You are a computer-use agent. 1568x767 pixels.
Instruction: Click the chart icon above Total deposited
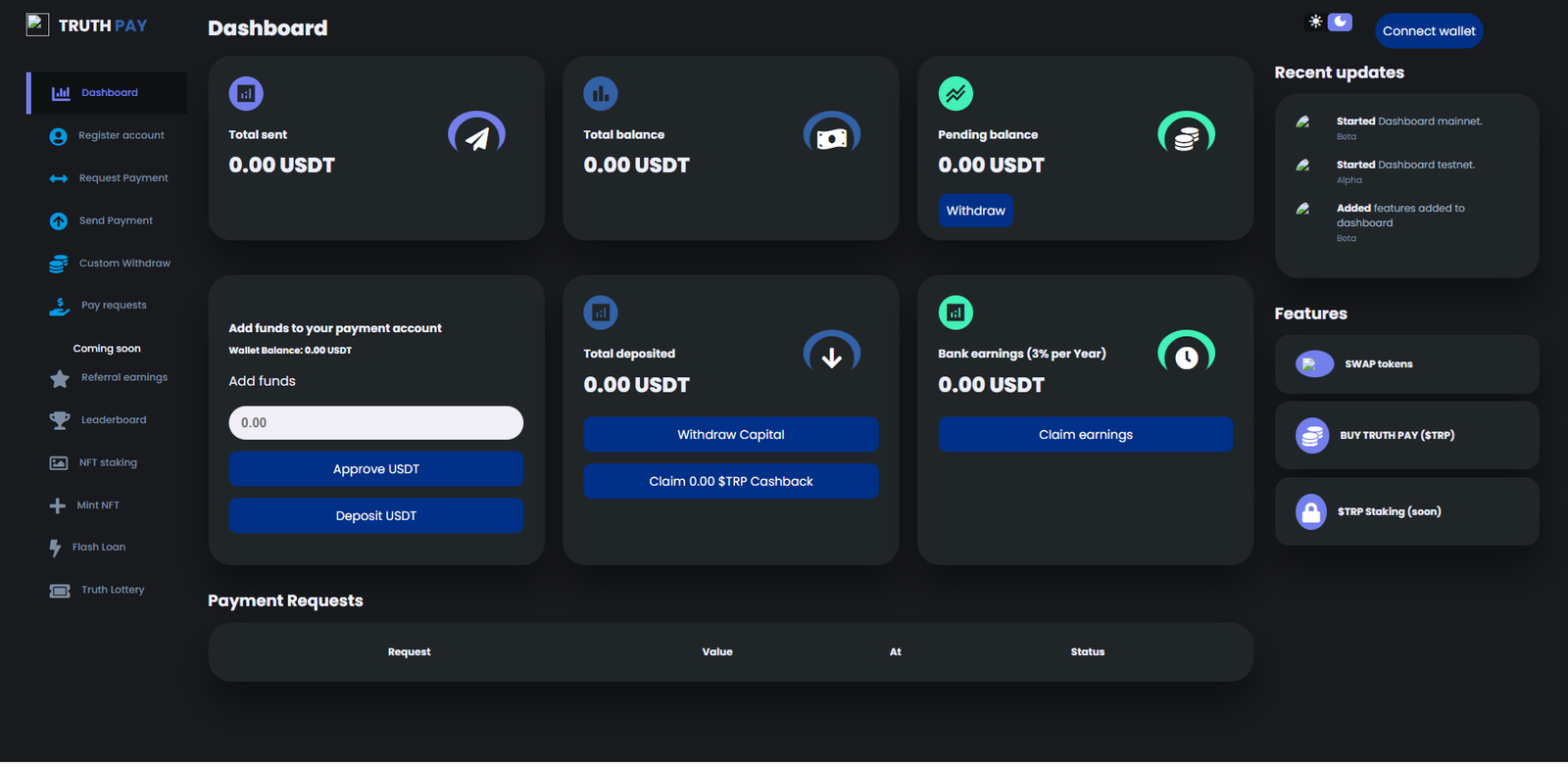pyautogui.click(x=601, y=313)
